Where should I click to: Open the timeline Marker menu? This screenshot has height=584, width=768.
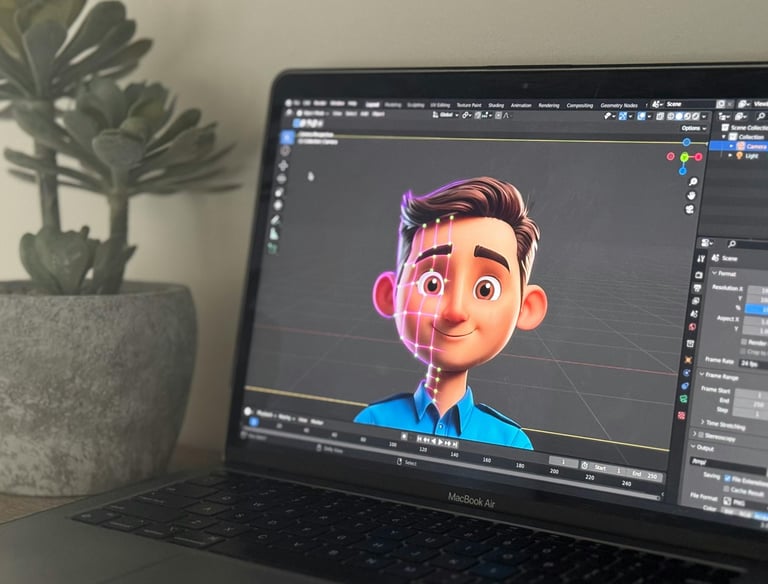pos(316,422)
